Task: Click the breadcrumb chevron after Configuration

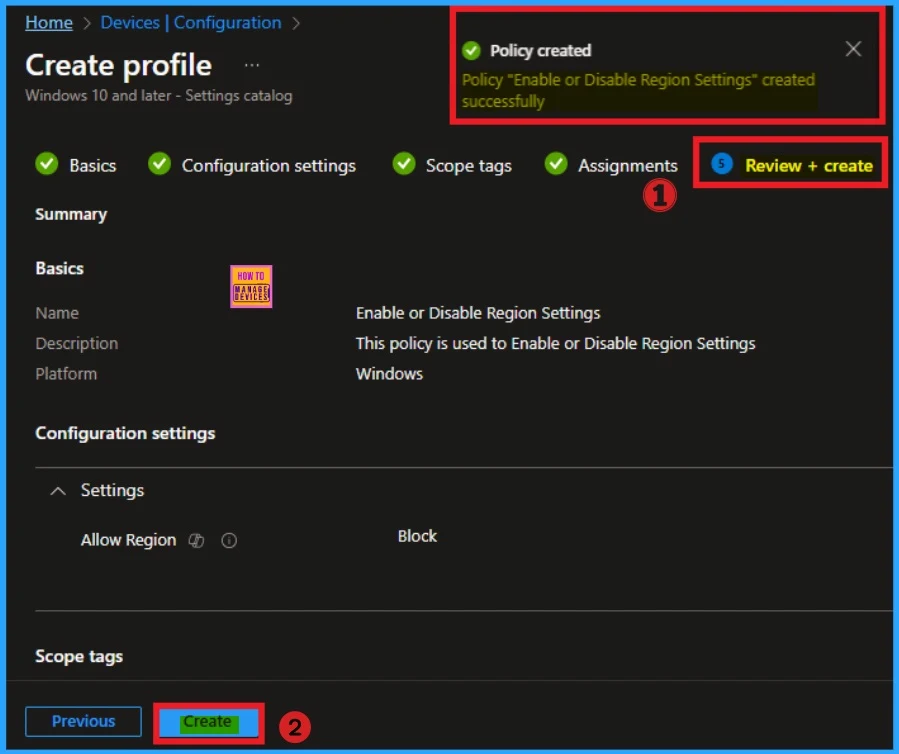Action: click(x=296, y=24)
